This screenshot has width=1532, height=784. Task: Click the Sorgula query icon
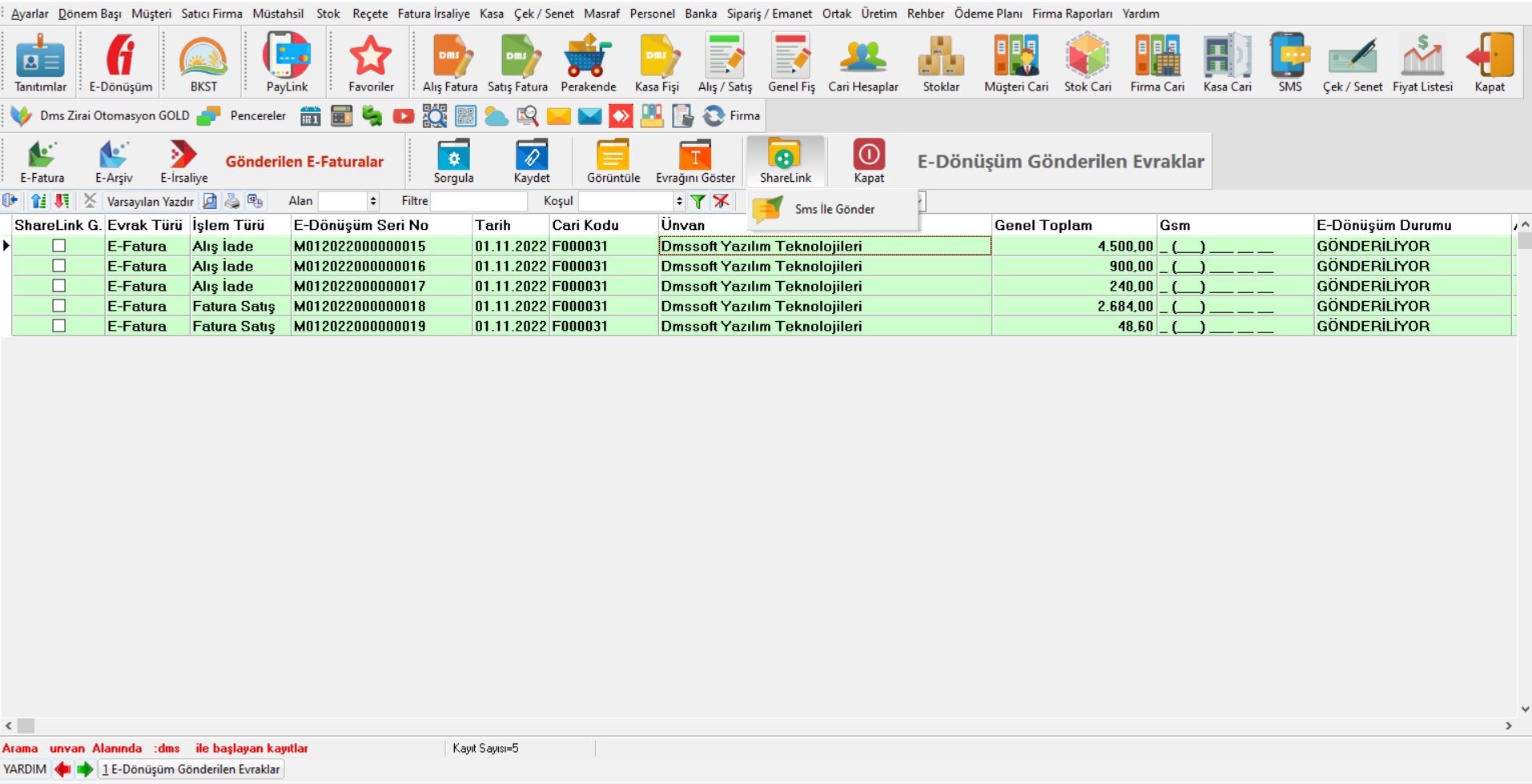(x=453, y=160)
